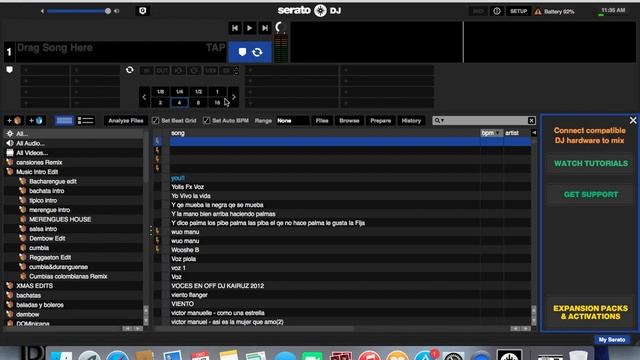Viewport: 640px width, 360px height.
Task: Click GET SUPPORT
Action: [x=591, y=195]
